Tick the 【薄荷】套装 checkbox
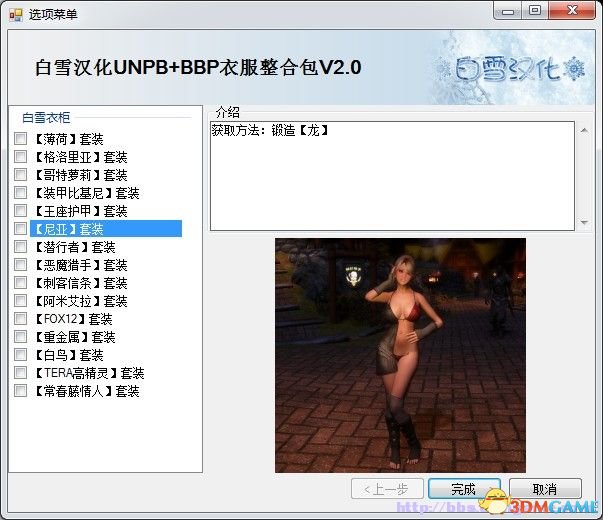 click(x=20, y=138)
